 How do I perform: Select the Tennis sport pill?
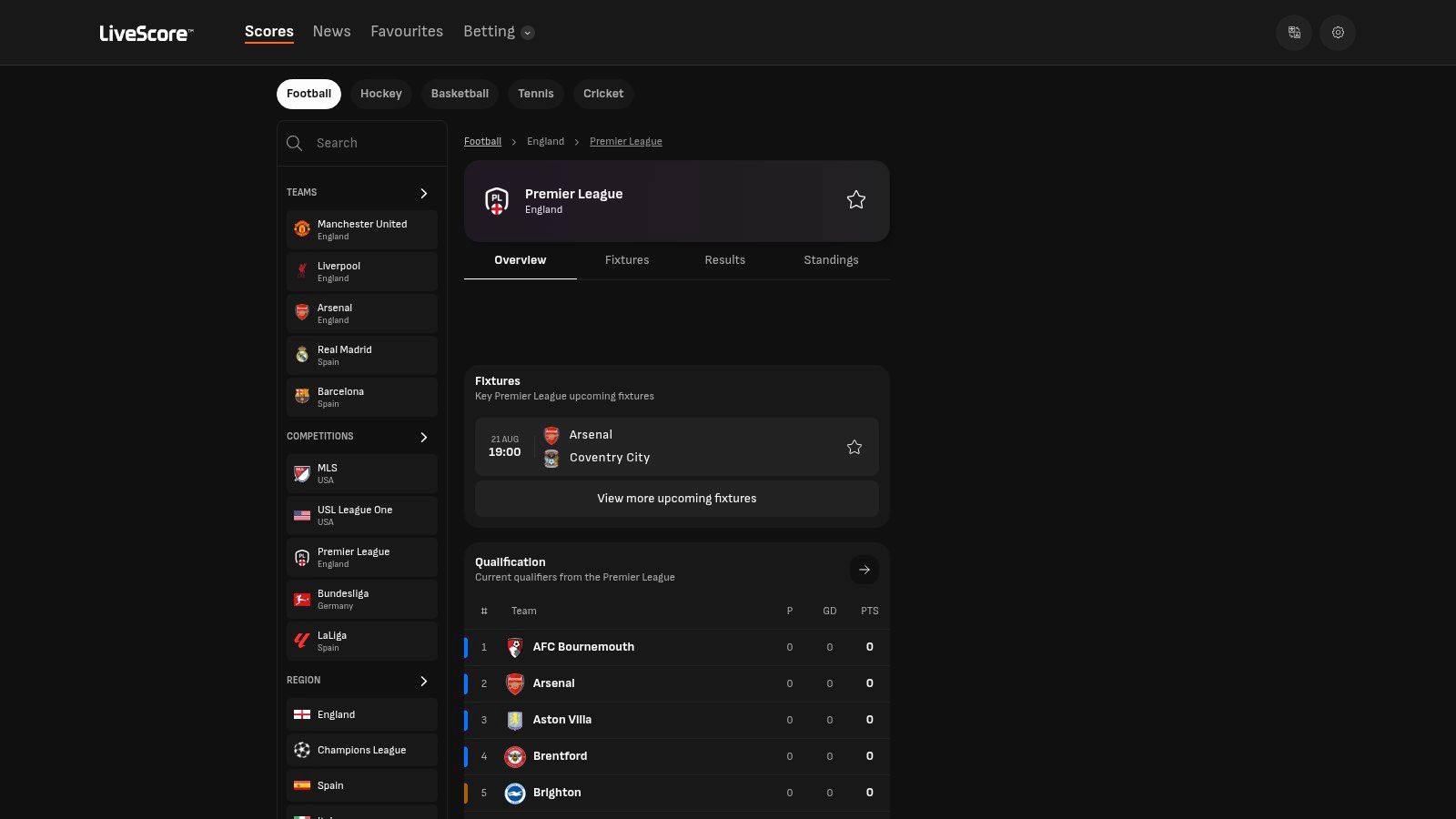click(x=536, y=94)
